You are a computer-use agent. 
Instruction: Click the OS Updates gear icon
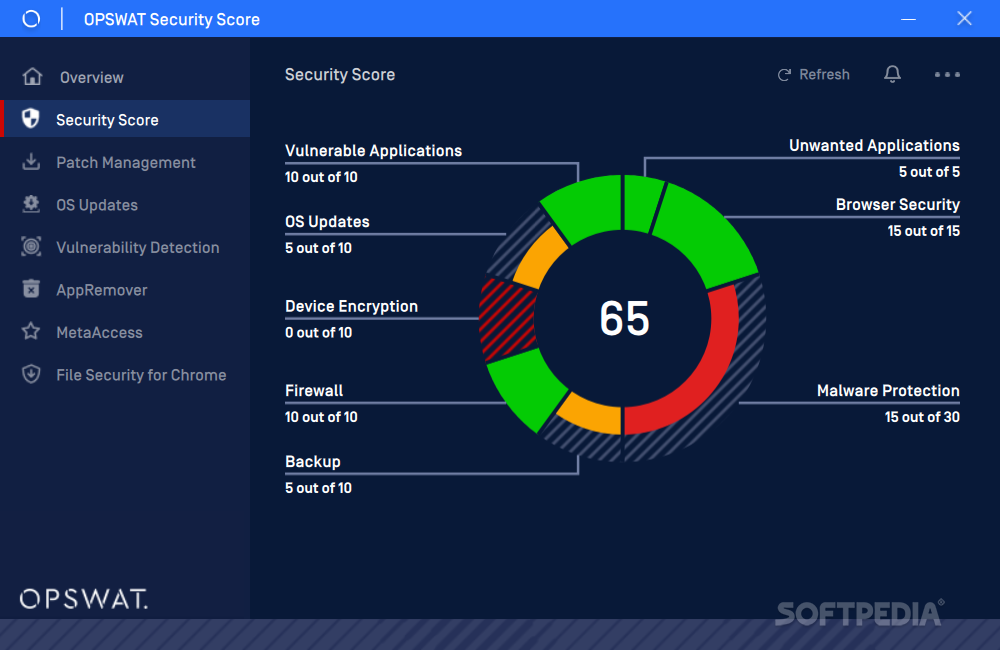pyautogui.click(x=31, y=204)
